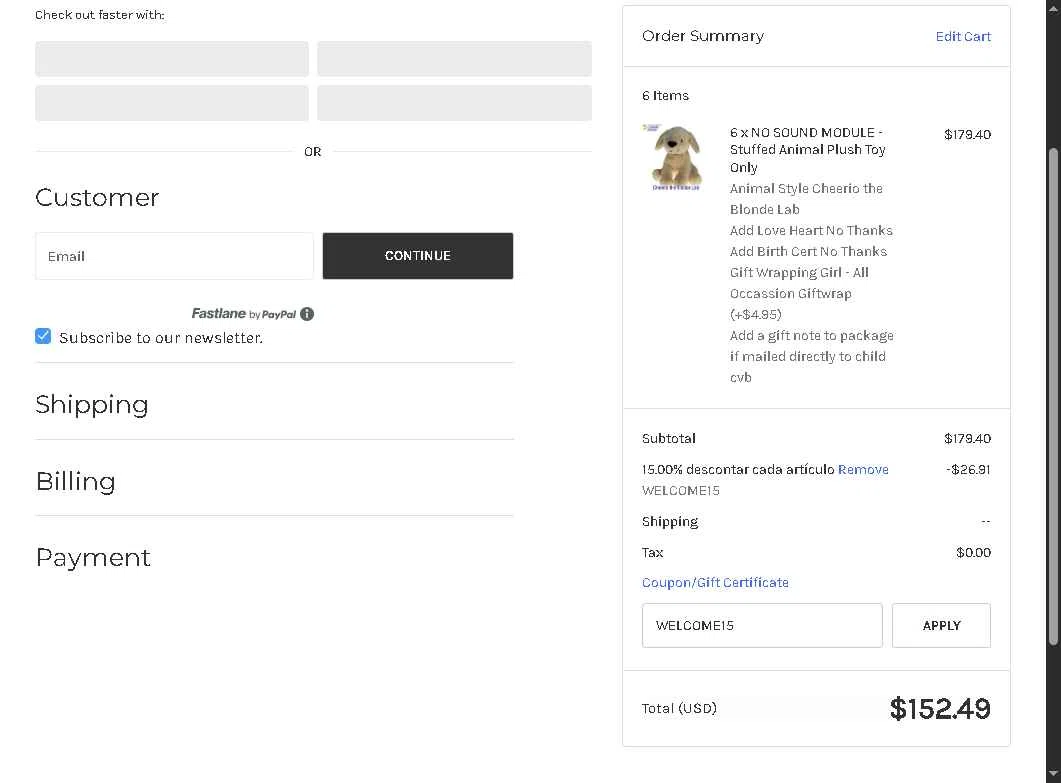Image resolution: width=1061 pixels, height=783 pixels.
Task: Click the Shipping row label in summary
Action: click(x=670, y=521)
